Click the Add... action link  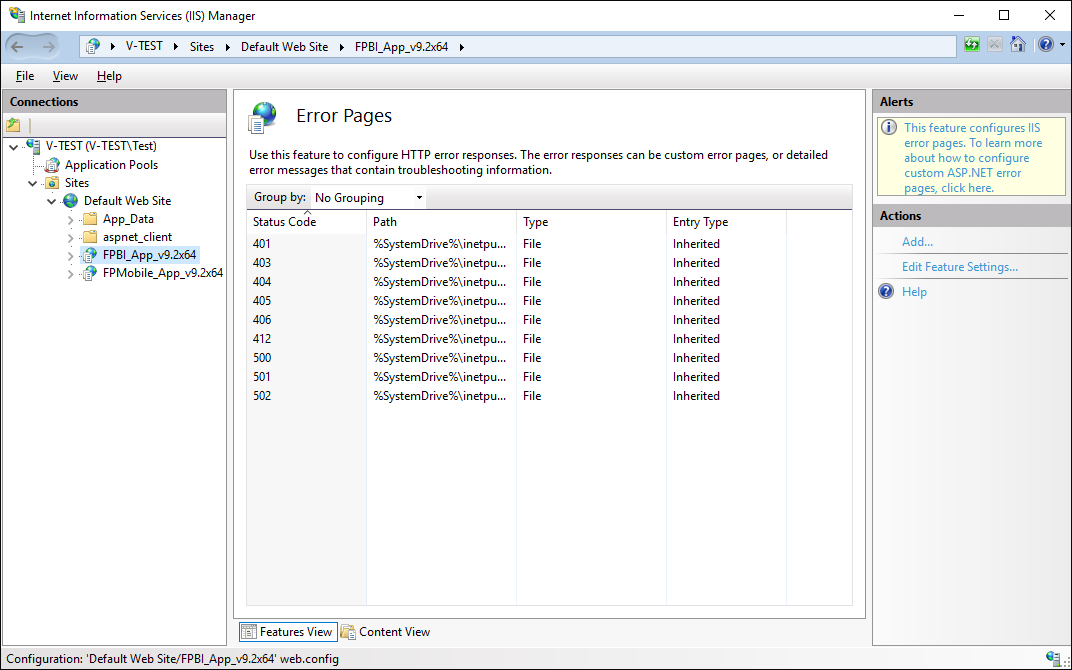click(x=917, y=242)
